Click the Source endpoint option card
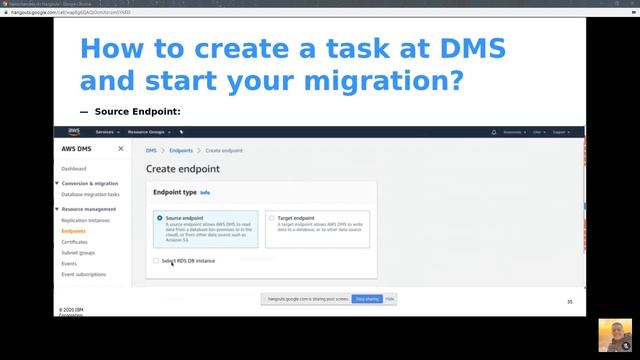The height and width of the screenshot is (360, 640). 206,229
